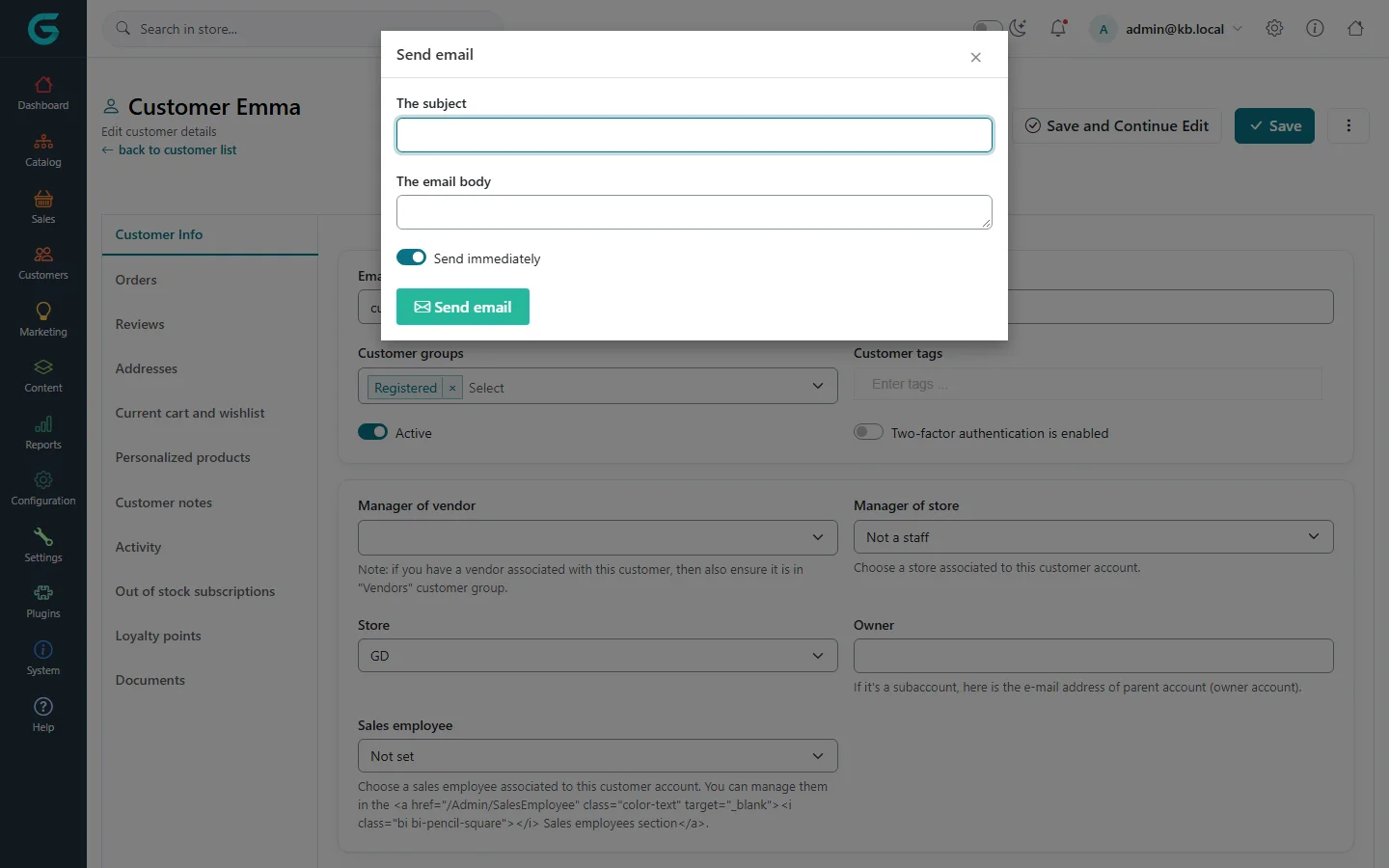Close the Send email dialog
This screenshot has height=868, width=1389.
pos(976,58)
